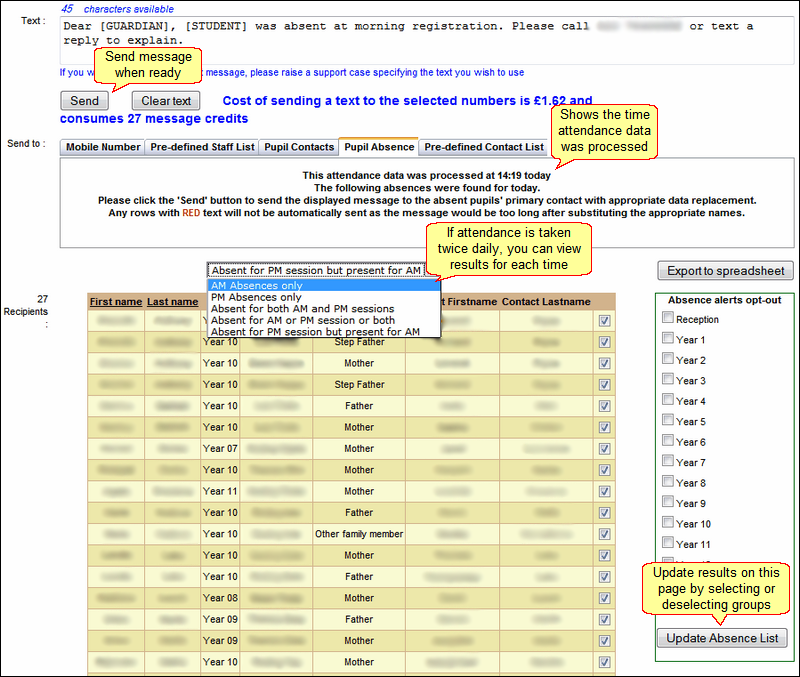800x677 pixels.
Task: Switch to Pre-defined Contact List tab
Action: 484,147
